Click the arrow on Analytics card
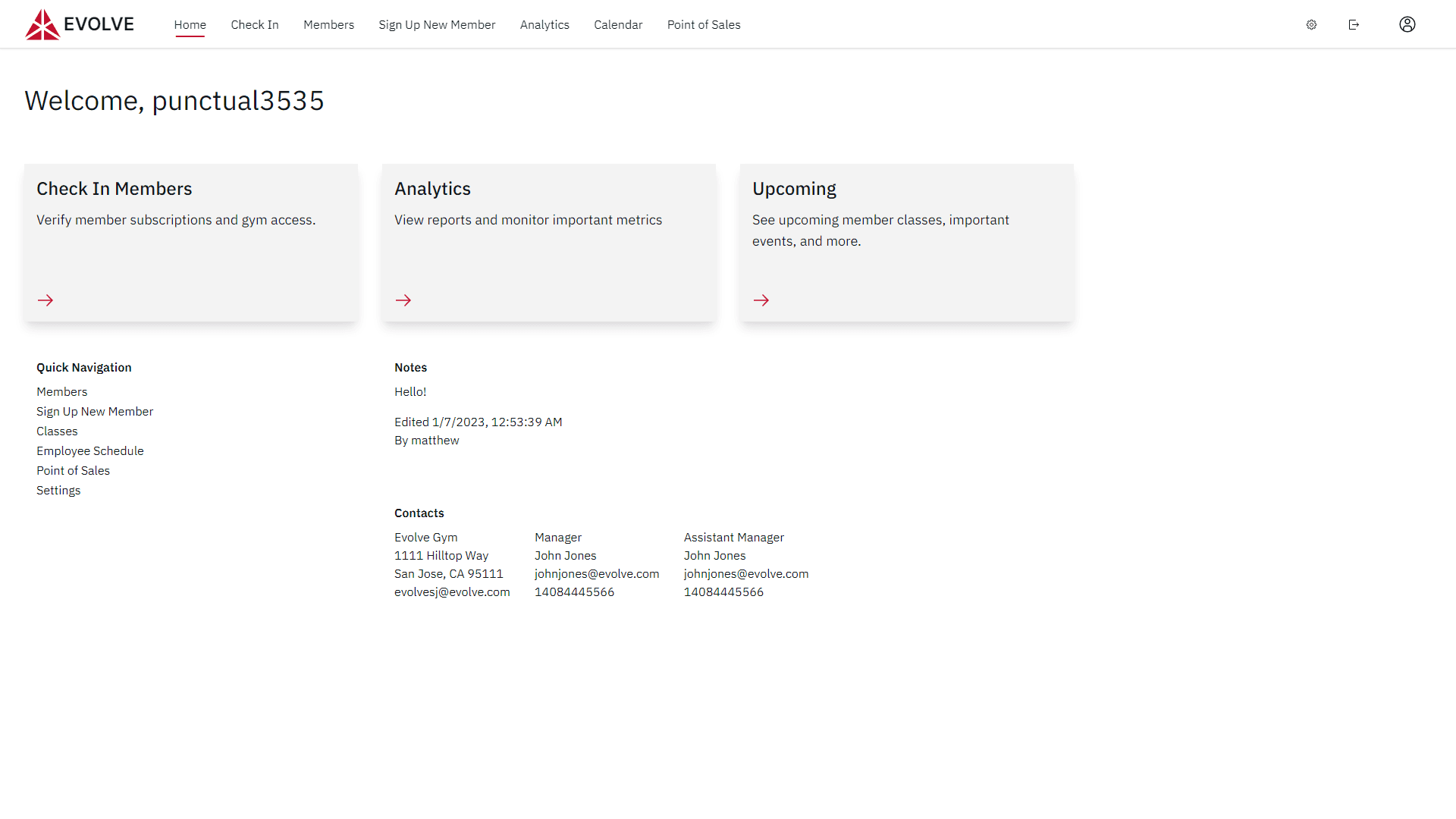 click(403, 300)
